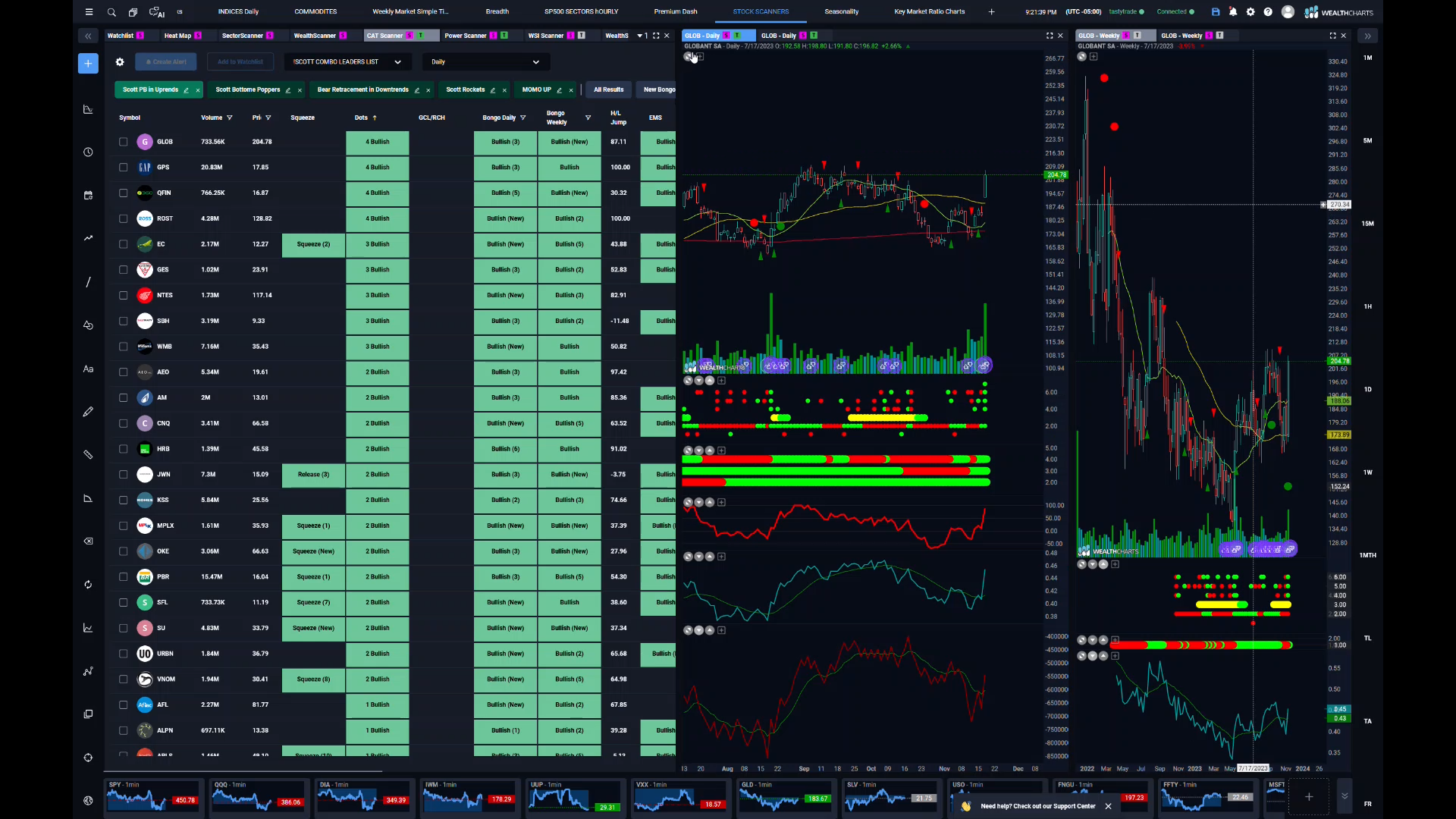The width and height of the screenshot is (1456, 819).
Task: Open the user profile avatar
Action: pos(1288,12)
